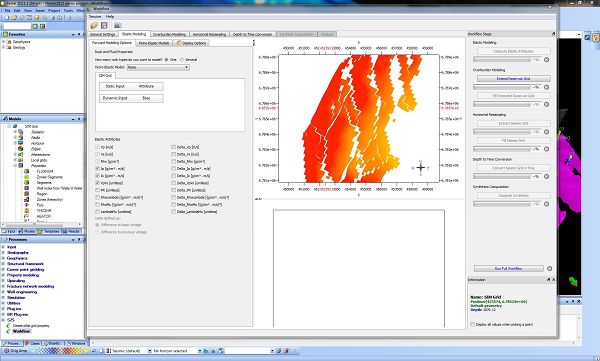
Task: Pin the Workflow Steps panel
Action: [553, 34]
